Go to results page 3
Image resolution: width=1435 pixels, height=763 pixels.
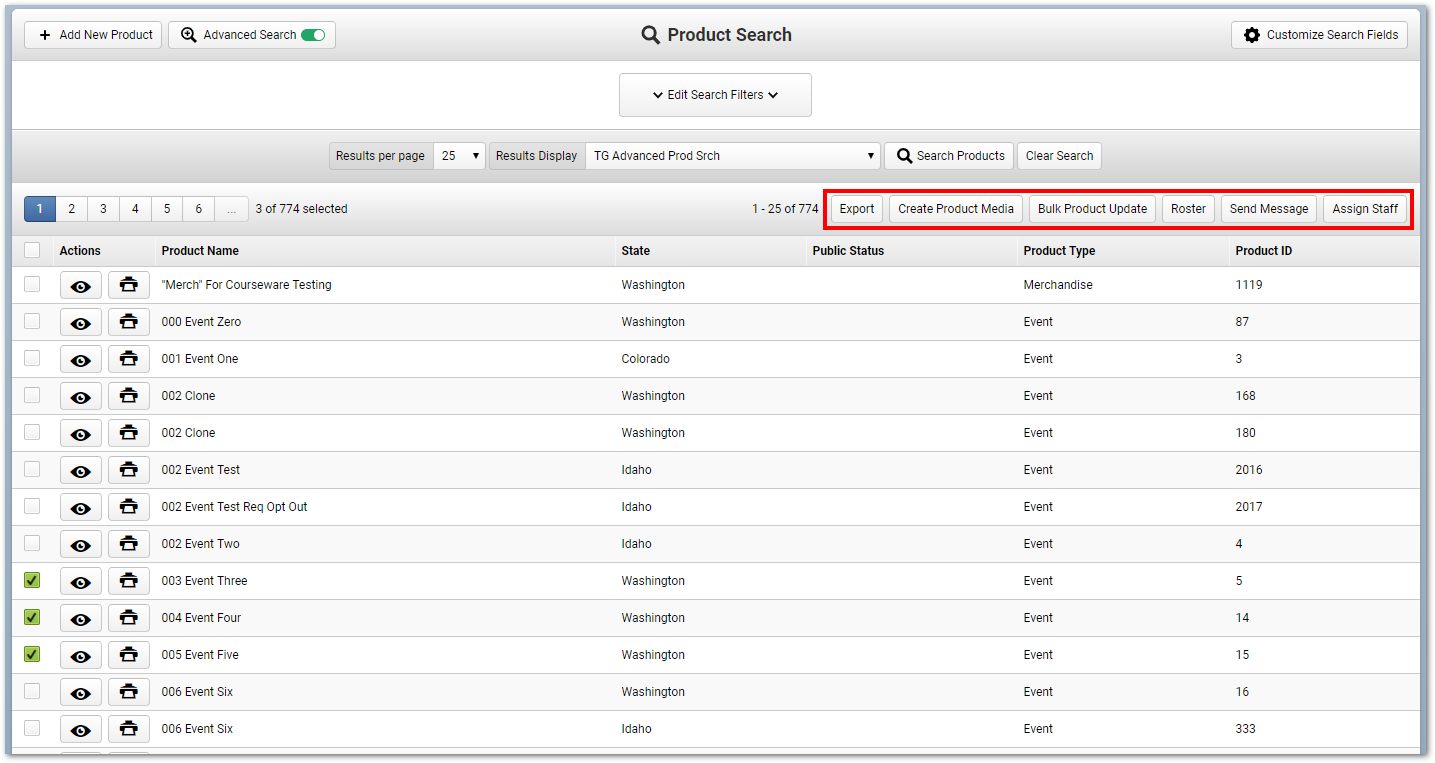point(103,209)
